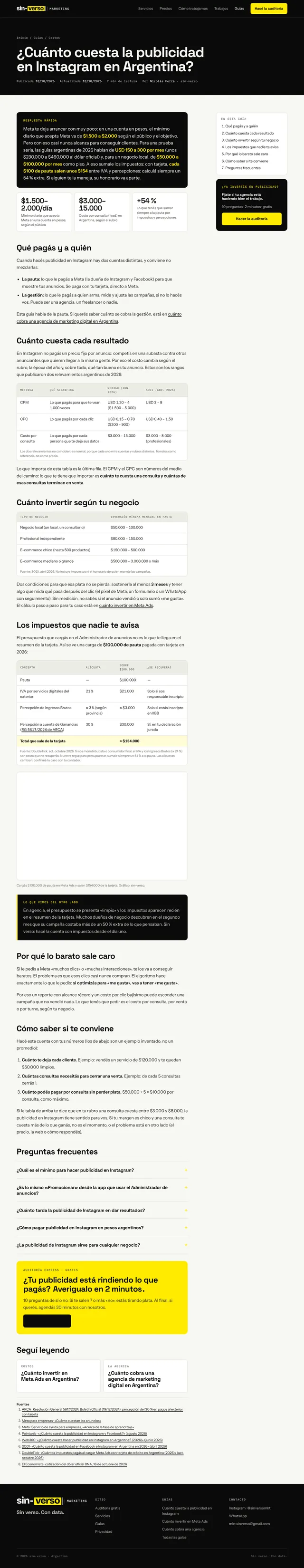Open card '¿Cuánto cobra una agencia de marketing digital?'

pos(145,1376)
